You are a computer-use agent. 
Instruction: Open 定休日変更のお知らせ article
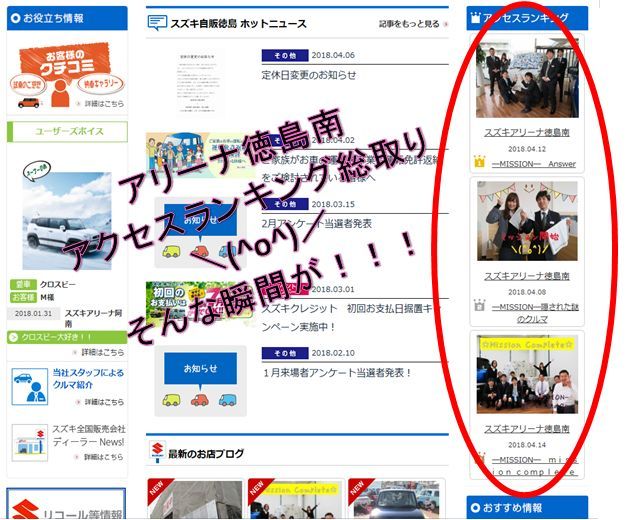pos(309,75)
